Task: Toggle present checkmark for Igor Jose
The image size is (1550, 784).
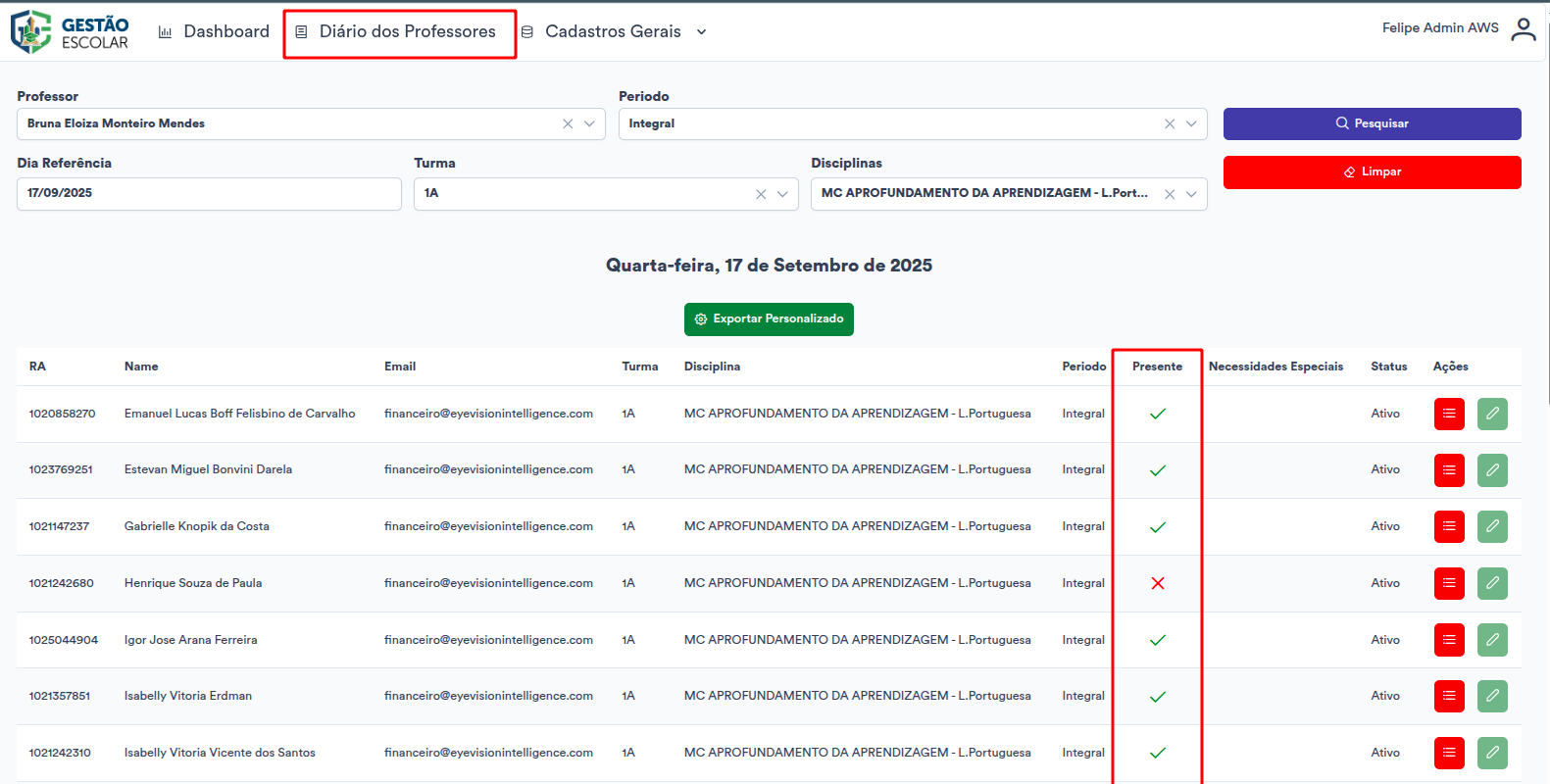Action: (1157, 640)
